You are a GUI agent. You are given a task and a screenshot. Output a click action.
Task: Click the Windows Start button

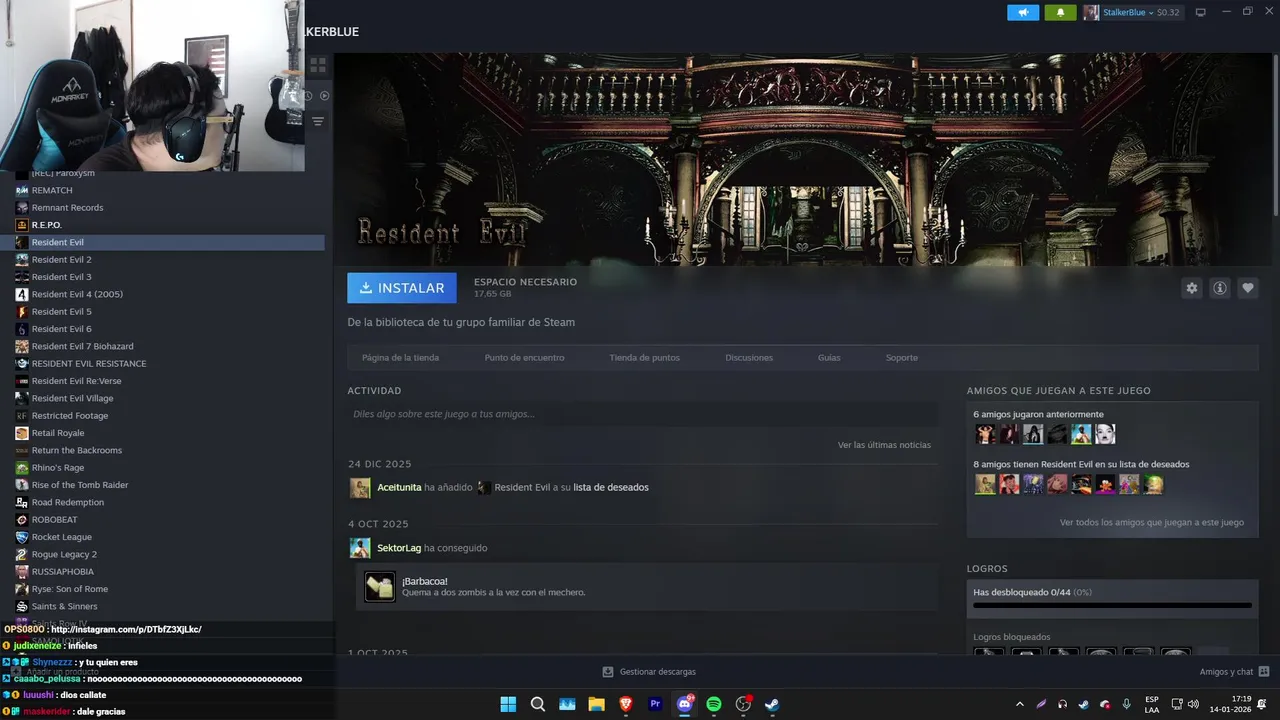tap(508, 704)
